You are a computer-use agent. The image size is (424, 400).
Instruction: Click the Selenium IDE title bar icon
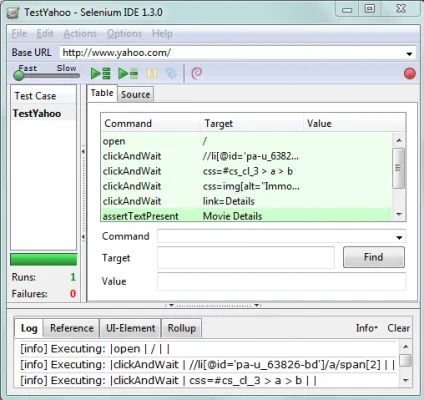pos(13,13)
